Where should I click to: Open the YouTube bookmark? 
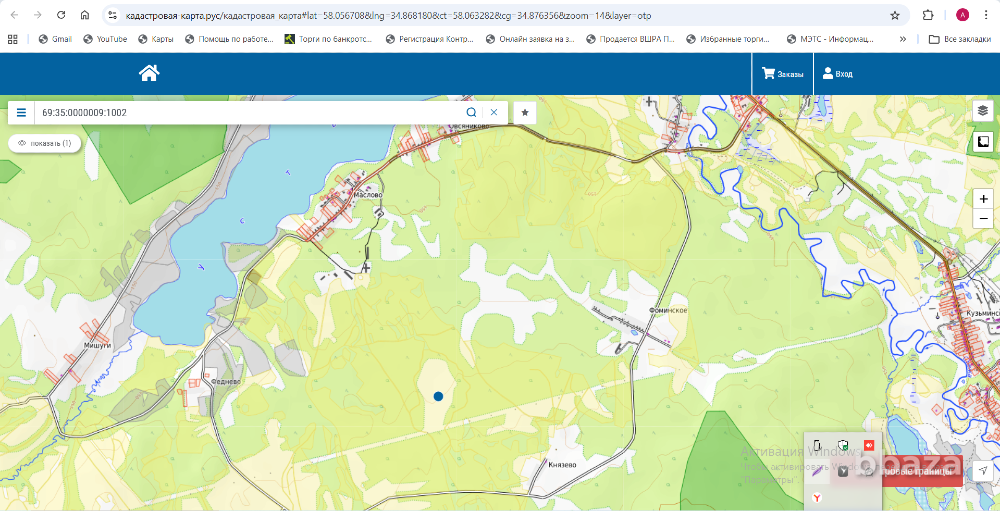tap(105, 39)
